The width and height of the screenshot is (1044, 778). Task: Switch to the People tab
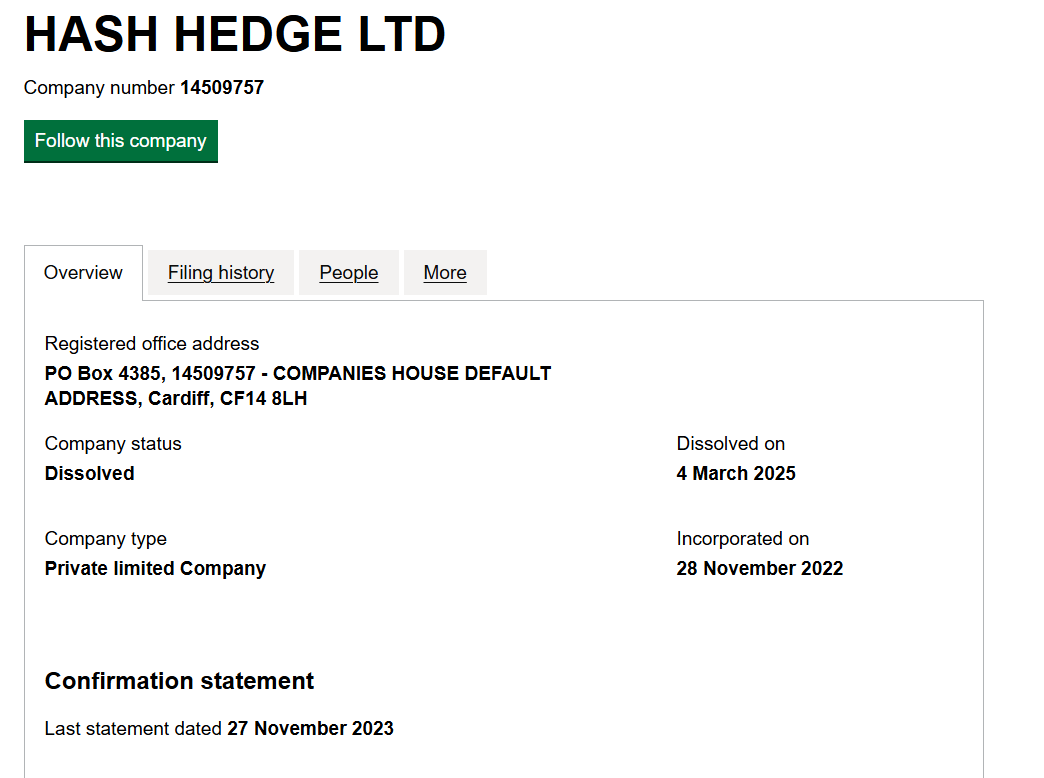coord(349,273)
